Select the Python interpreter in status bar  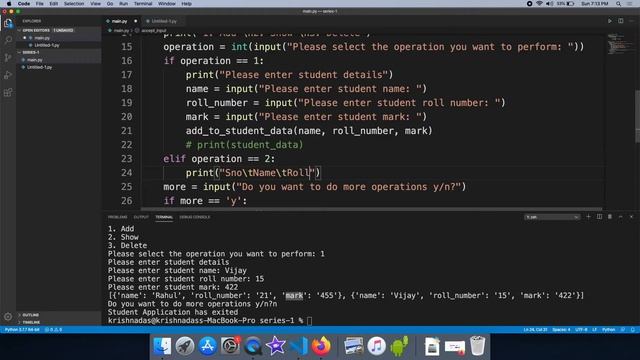coord(22,329)
